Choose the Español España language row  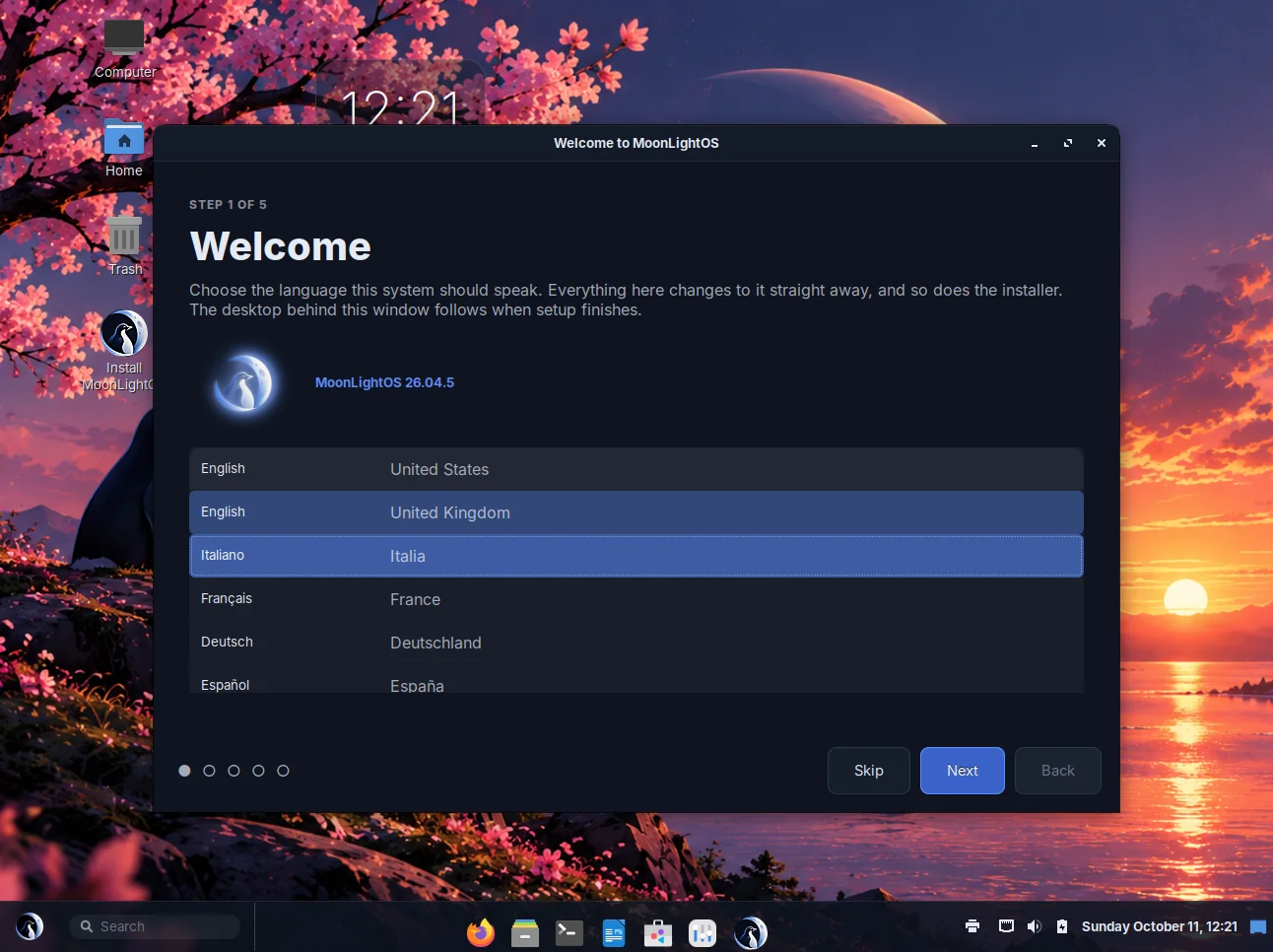point(636,679)
